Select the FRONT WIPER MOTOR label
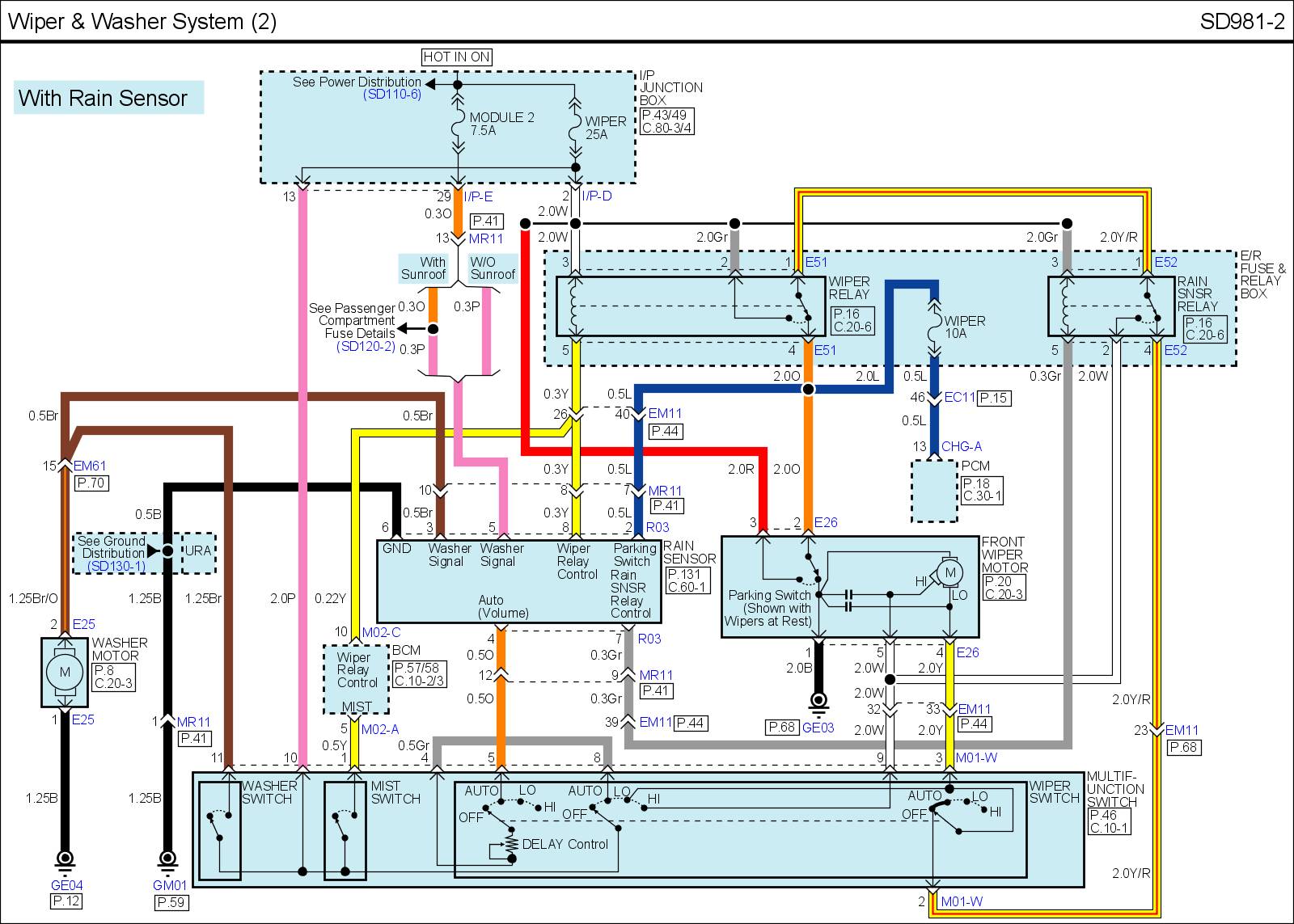Viewport: 1294px width, 924px height. point(1004,555)
